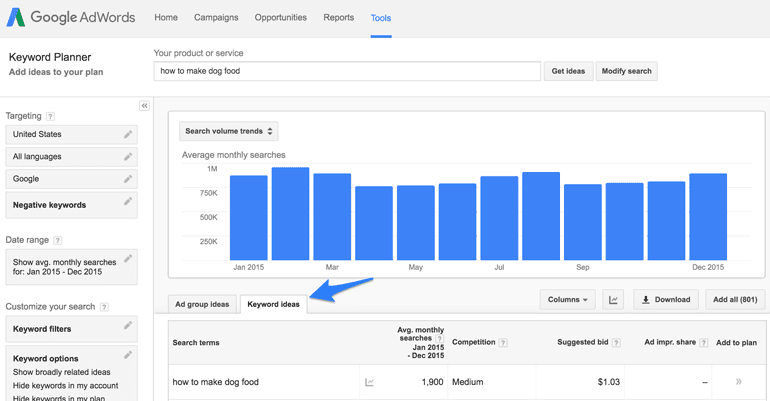Download the keyword ideas
770x401 pixels.
tap(666, 299)
